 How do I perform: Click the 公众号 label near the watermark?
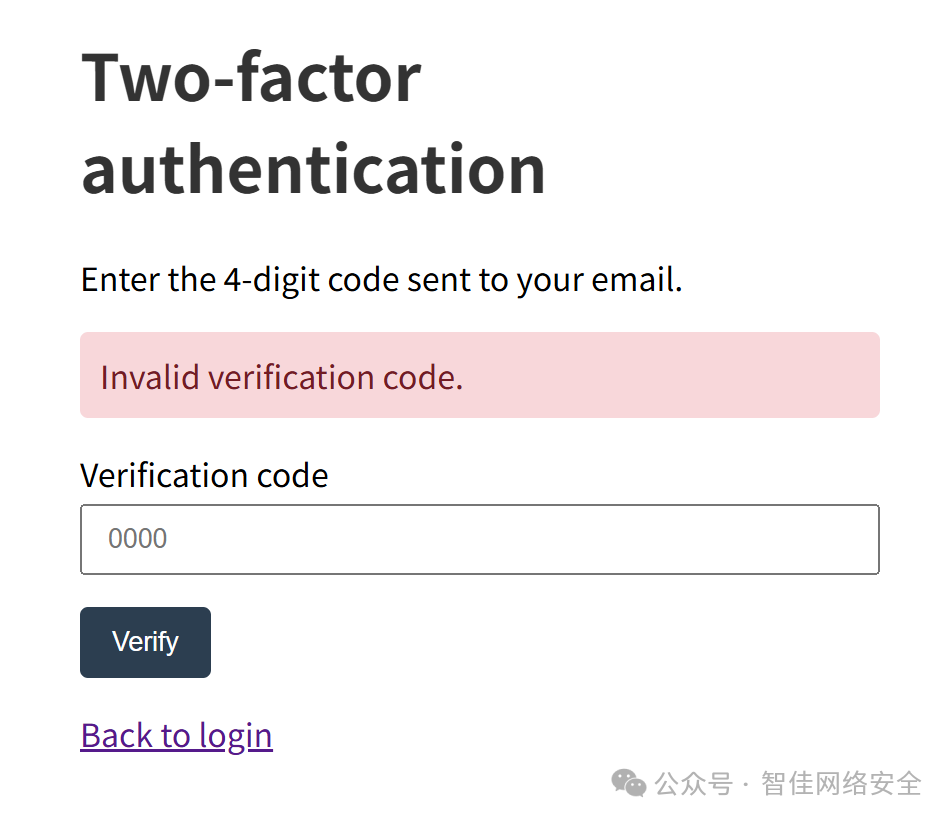[690, 784]
